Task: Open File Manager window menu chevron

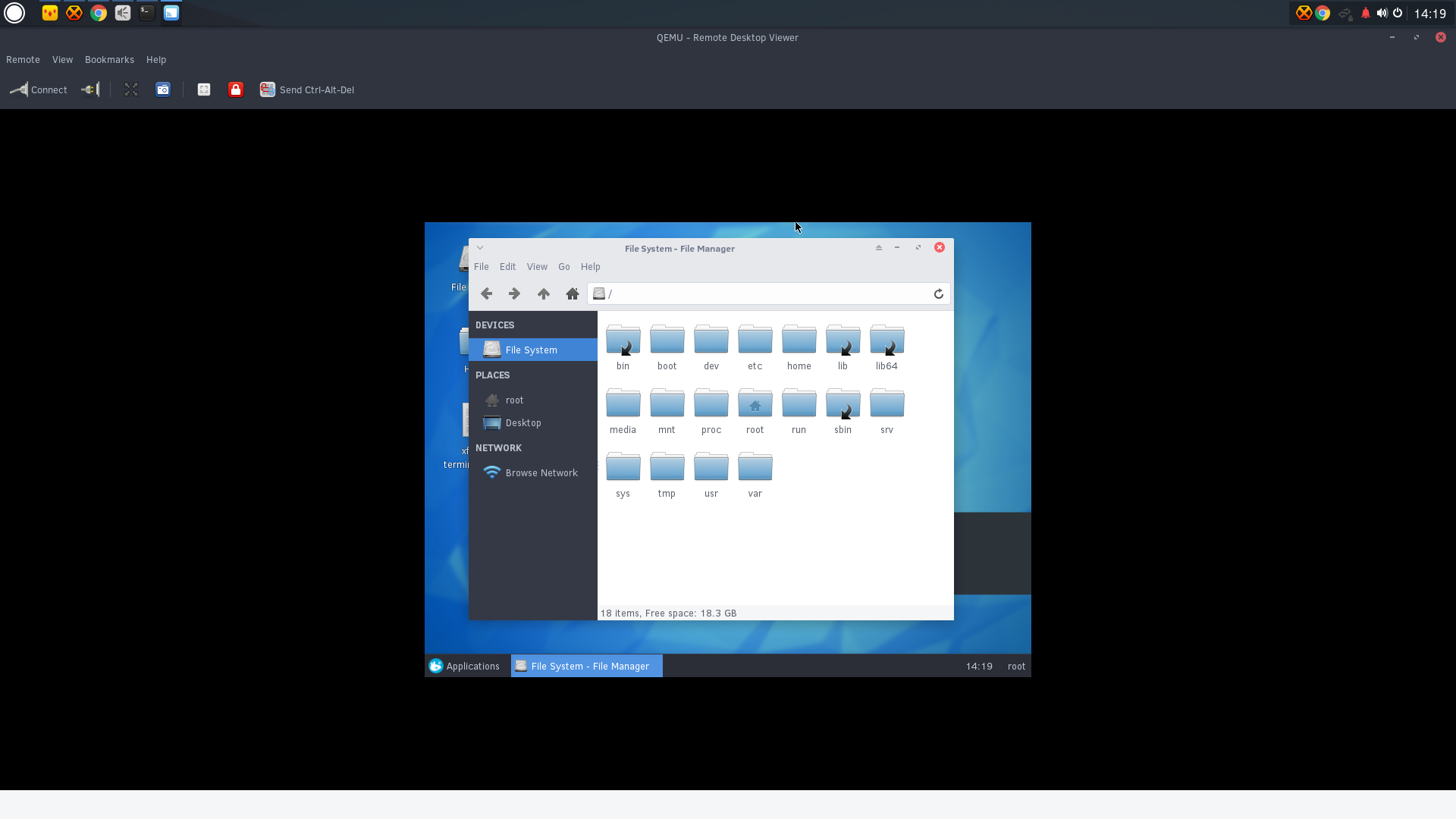Action: (x=480, y=248)
